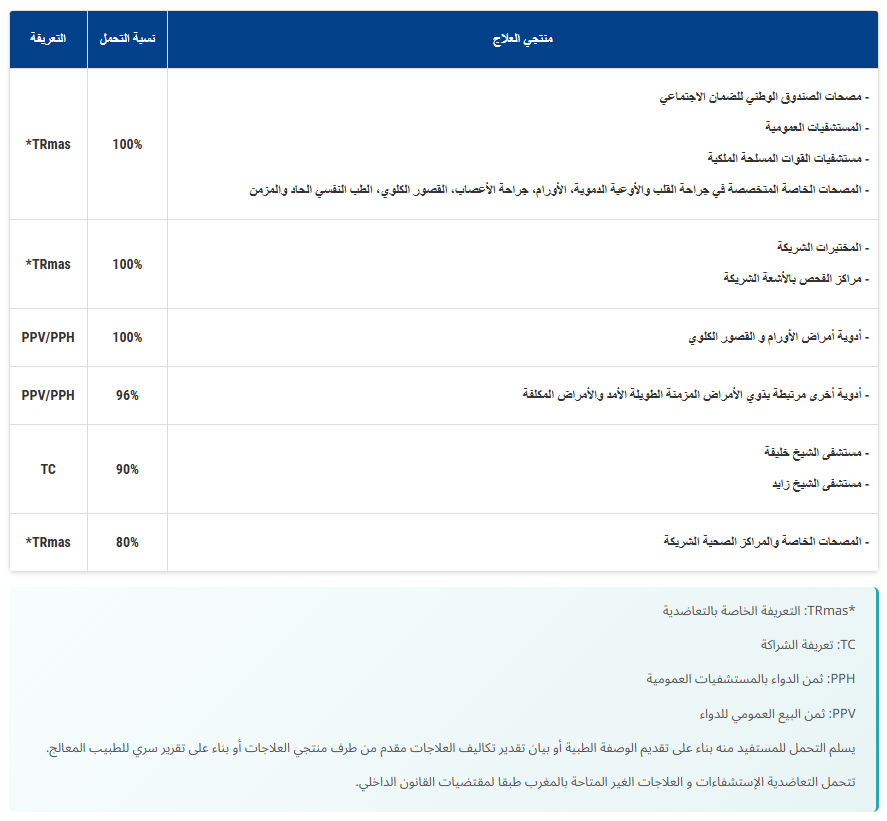This screenshot has height=821, width=887.
Task: Click the 'TRmas*: التعريفة الخاصة بالتعاضدية' footnote
Action: click(x=765, y=610)
